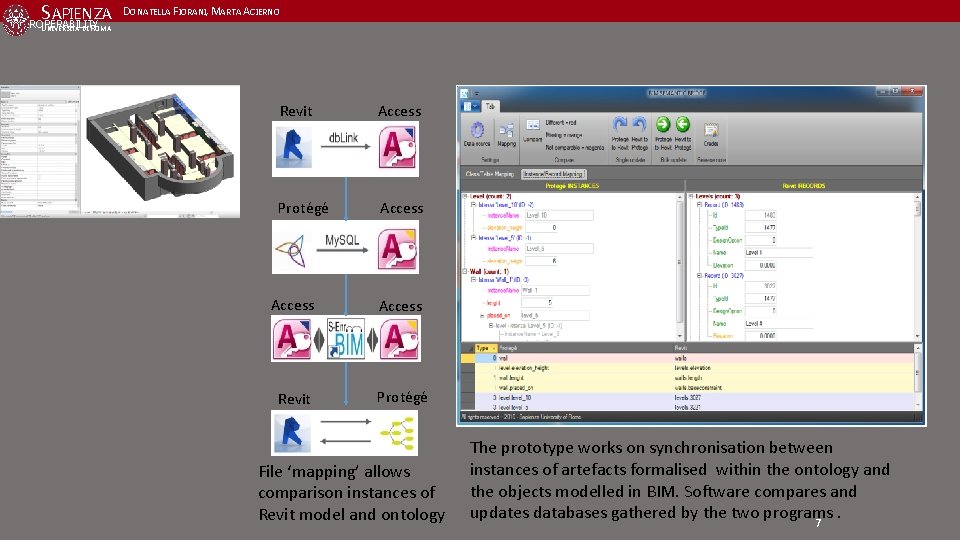This screenshot has height=540, width=960.
Task: Click the Revit icon beside the dbLink arrow
Action: click(x=293, y=147)
